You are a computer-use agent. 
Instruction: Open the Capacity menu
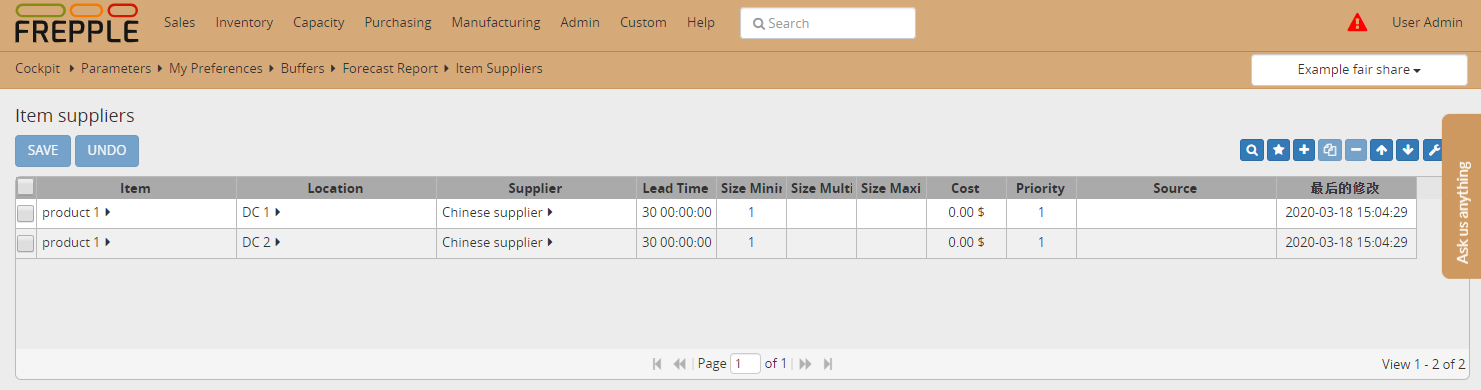click(319, 22)
